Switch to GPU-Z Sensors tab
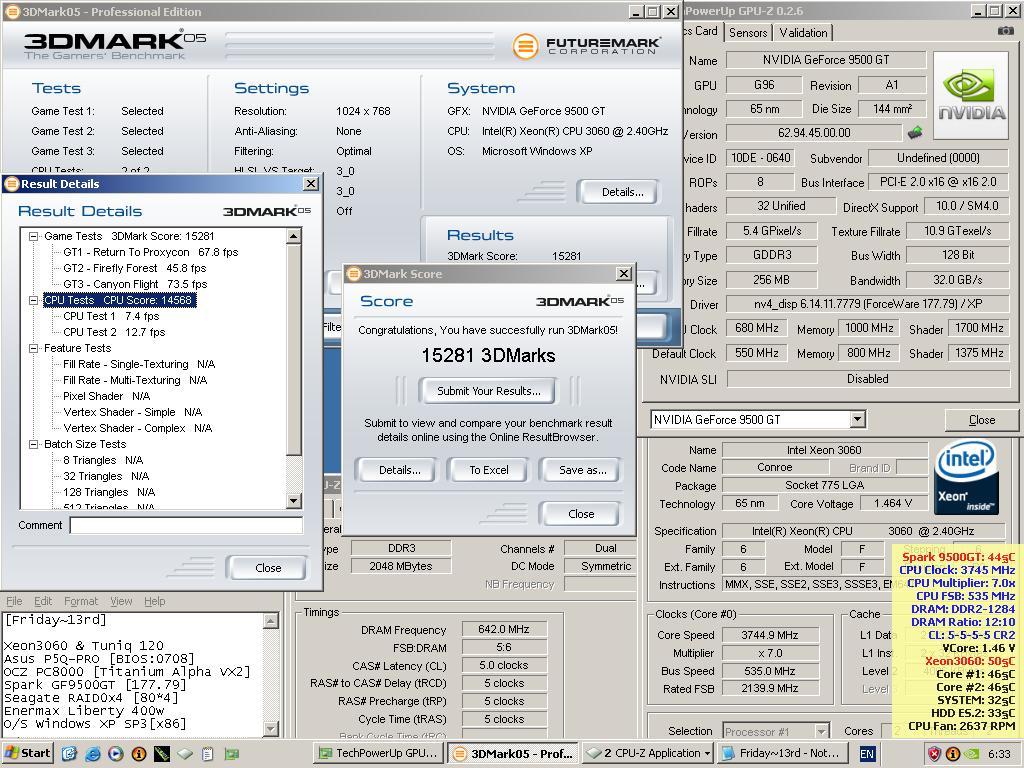The image size is (1024, 768). [748, 33]
